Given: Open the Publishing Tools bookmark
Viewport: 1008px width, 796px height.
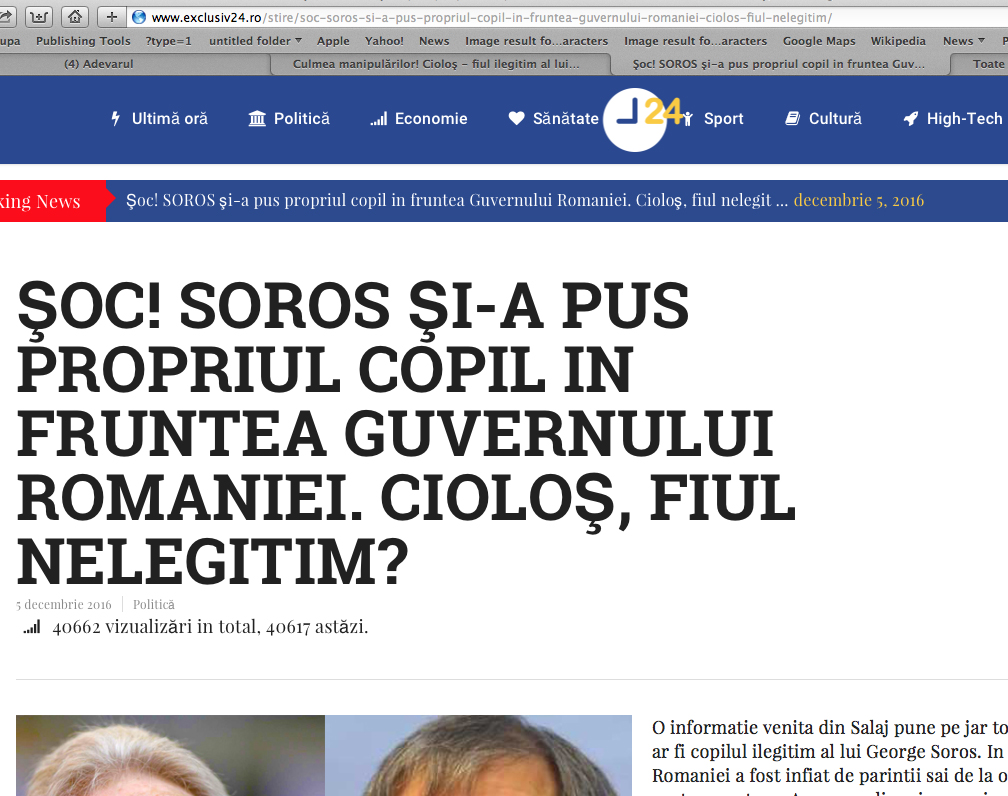Looking at the screenshot, I should click(83, 41).
